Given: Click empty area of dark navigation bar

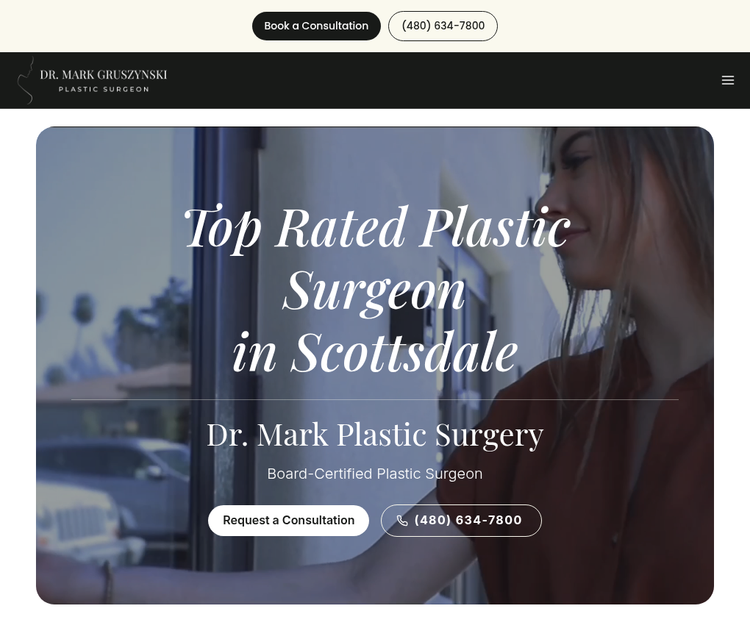Looking at the screenshot, I should tap(430, 80).
